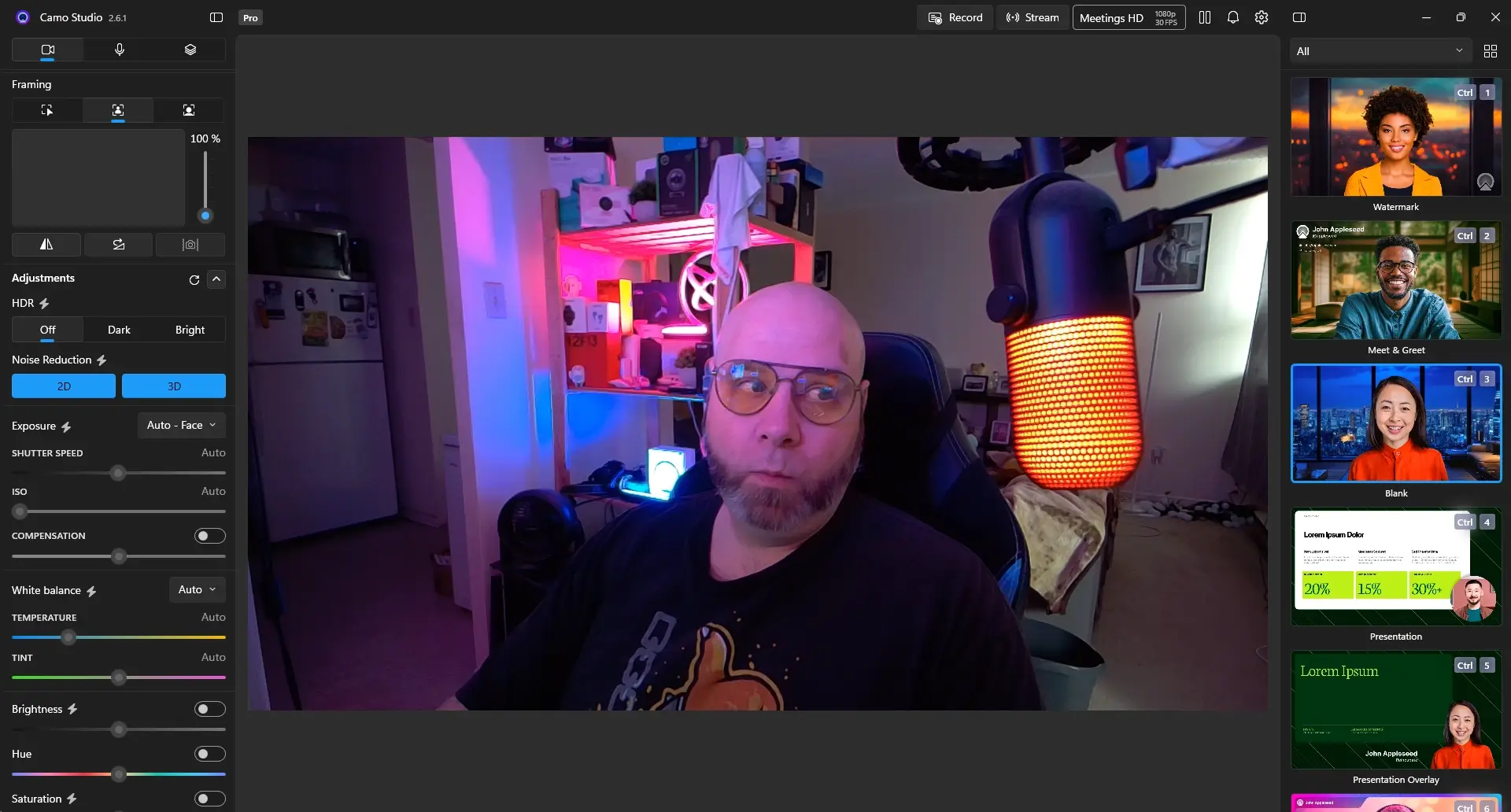The image size is (1511, 812).
Task: Click the "Auto" value beside Shutter Speed
Action: [x=213, y=452]
